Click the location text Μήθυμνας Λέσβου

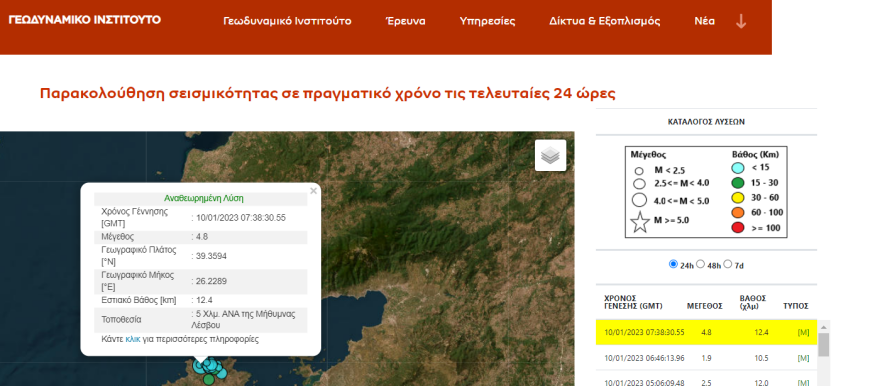tap(242, 319)
